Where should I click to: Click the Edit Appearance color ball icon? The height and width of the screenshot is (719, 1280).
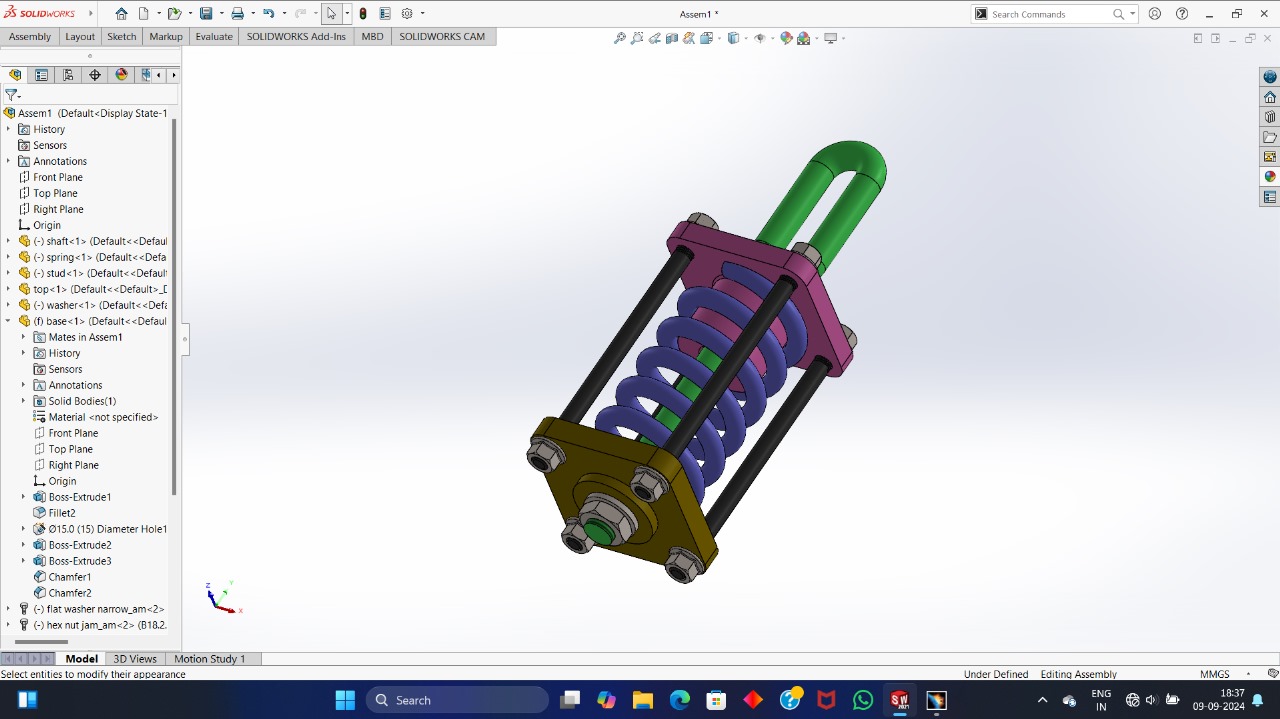point(786,38)
